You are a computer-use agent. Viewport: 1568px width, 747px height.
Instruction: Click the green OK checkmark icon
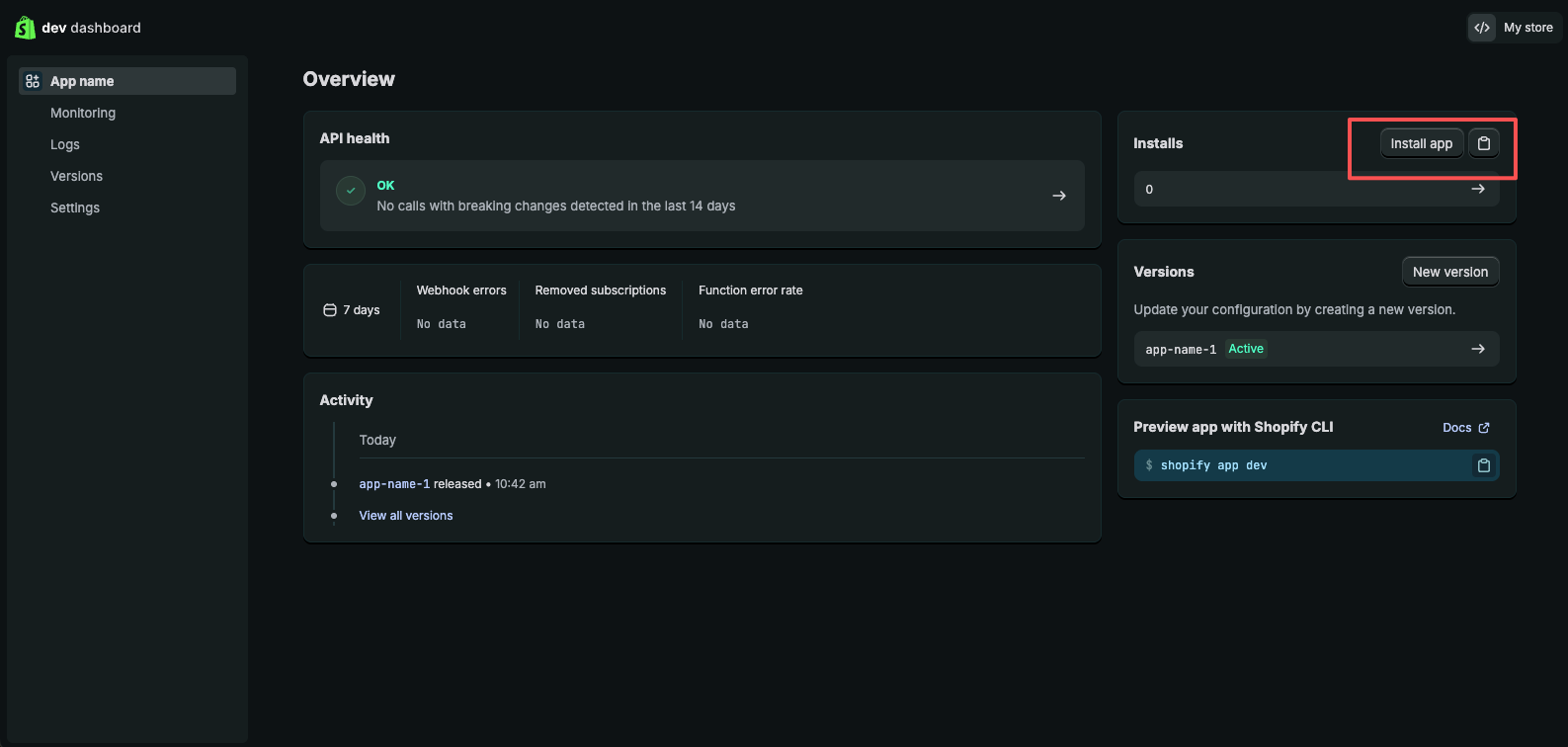point(351,191)
